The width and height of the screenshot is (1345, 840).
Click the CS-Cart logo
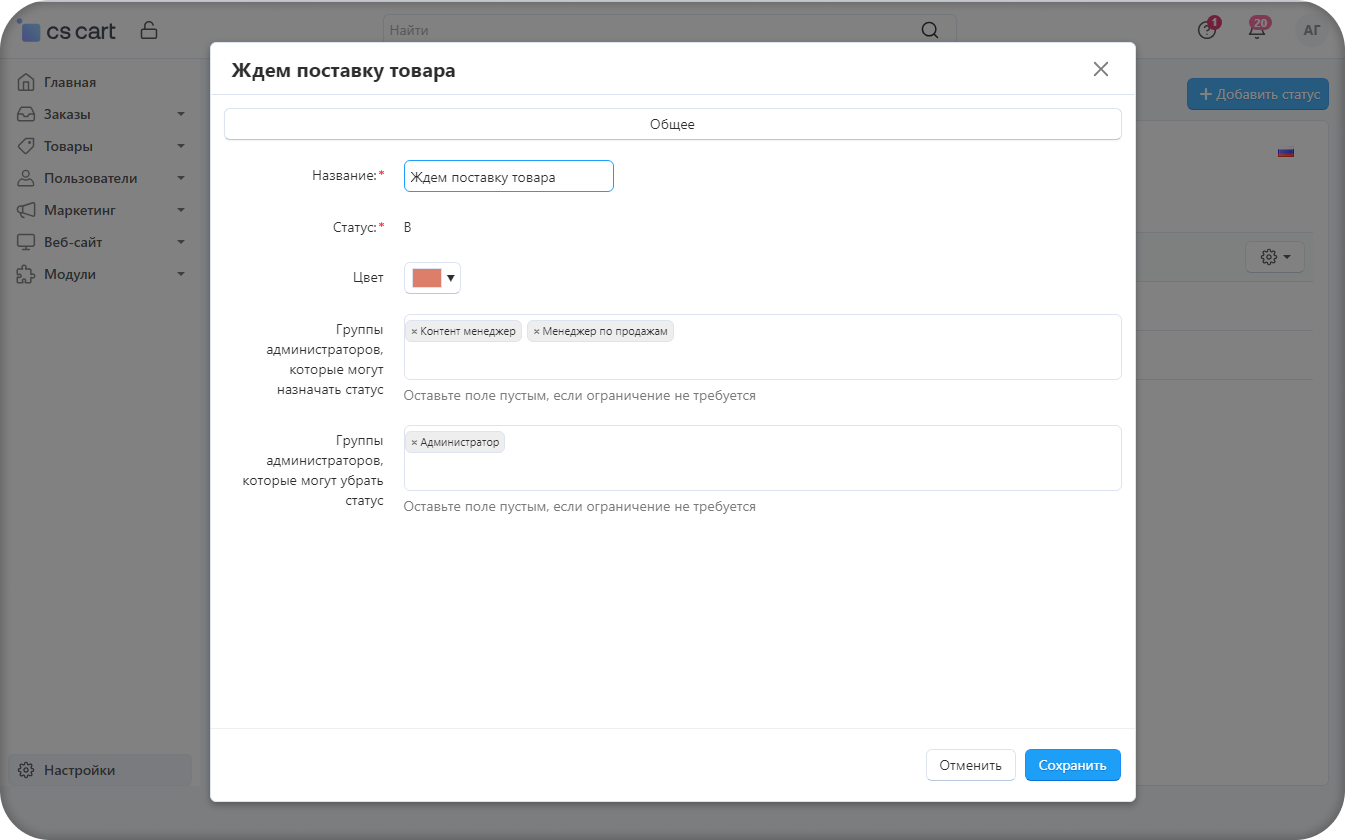click(67, 31)
